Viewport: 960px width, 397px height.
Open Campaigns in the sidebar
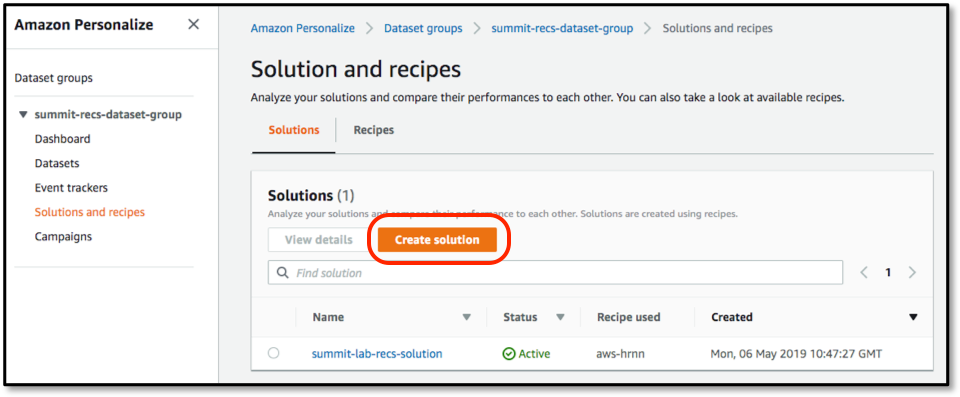63,237
